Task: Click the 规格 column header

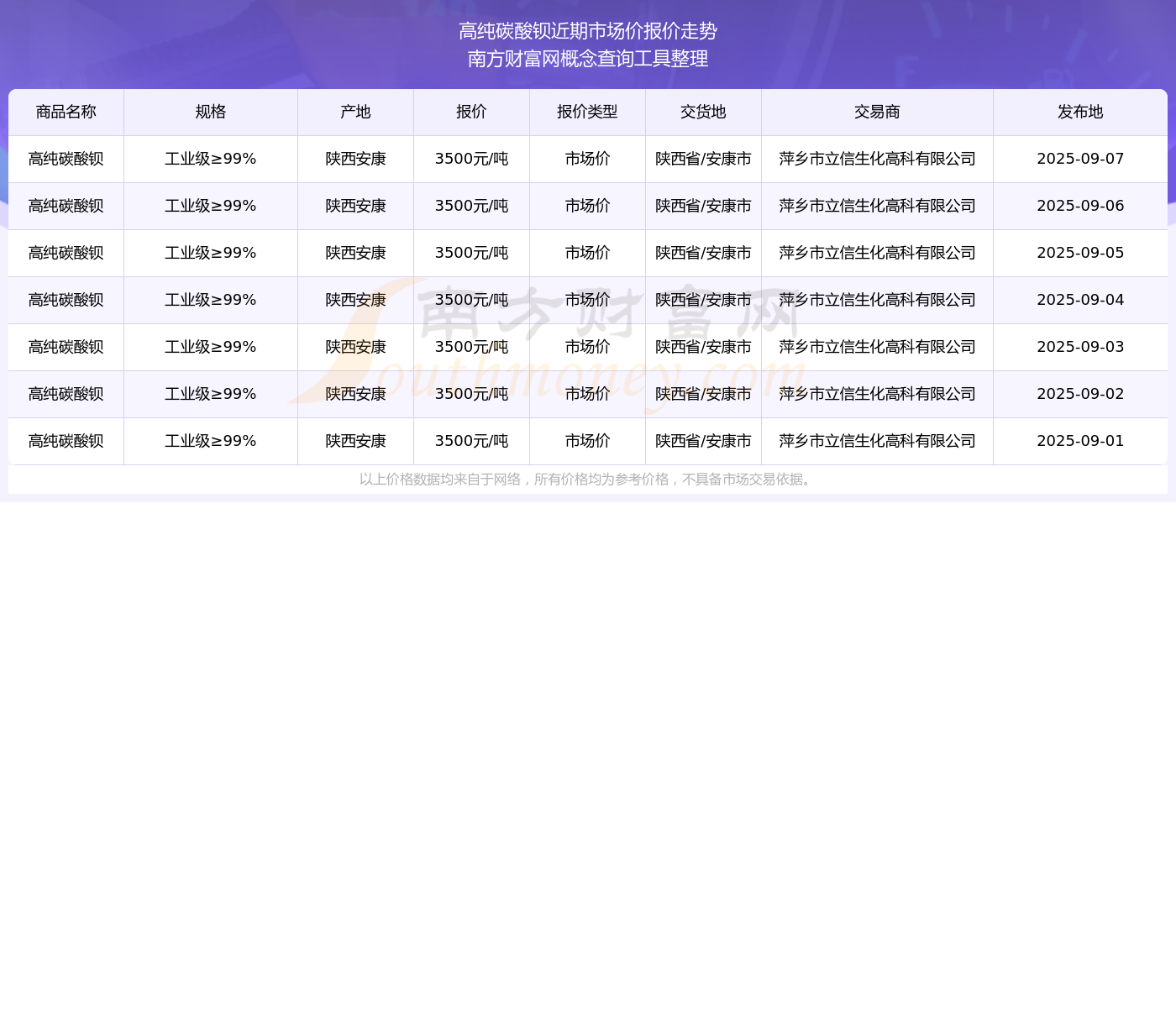Action: (210, 113)
